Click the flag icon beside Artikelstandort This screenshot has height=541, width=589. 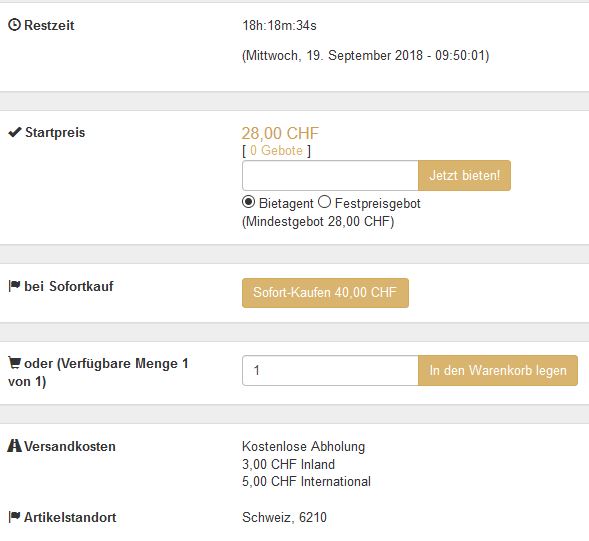(14, 517)
